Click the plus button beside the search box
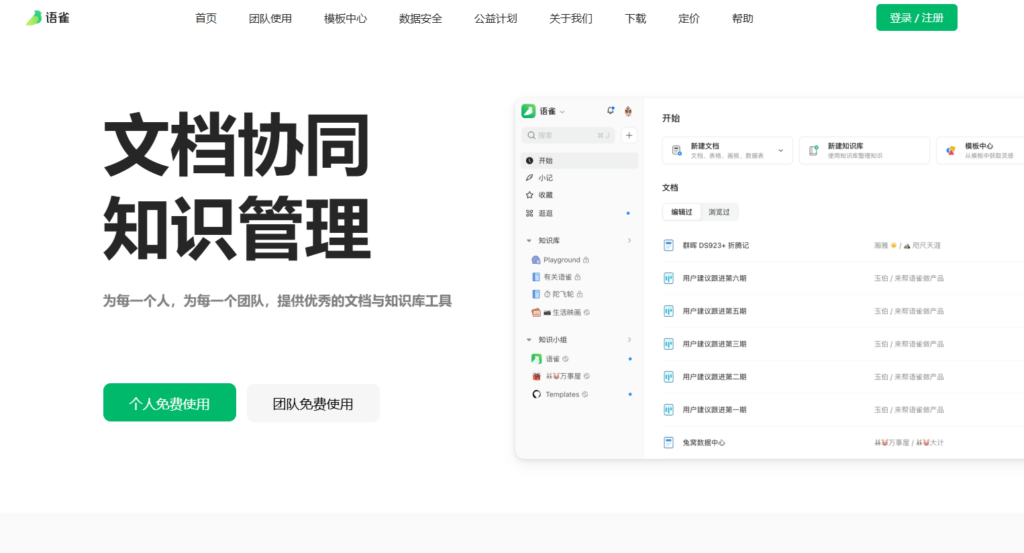The width and height of the screenshot is (1024, 553). (x=629, y=135)
